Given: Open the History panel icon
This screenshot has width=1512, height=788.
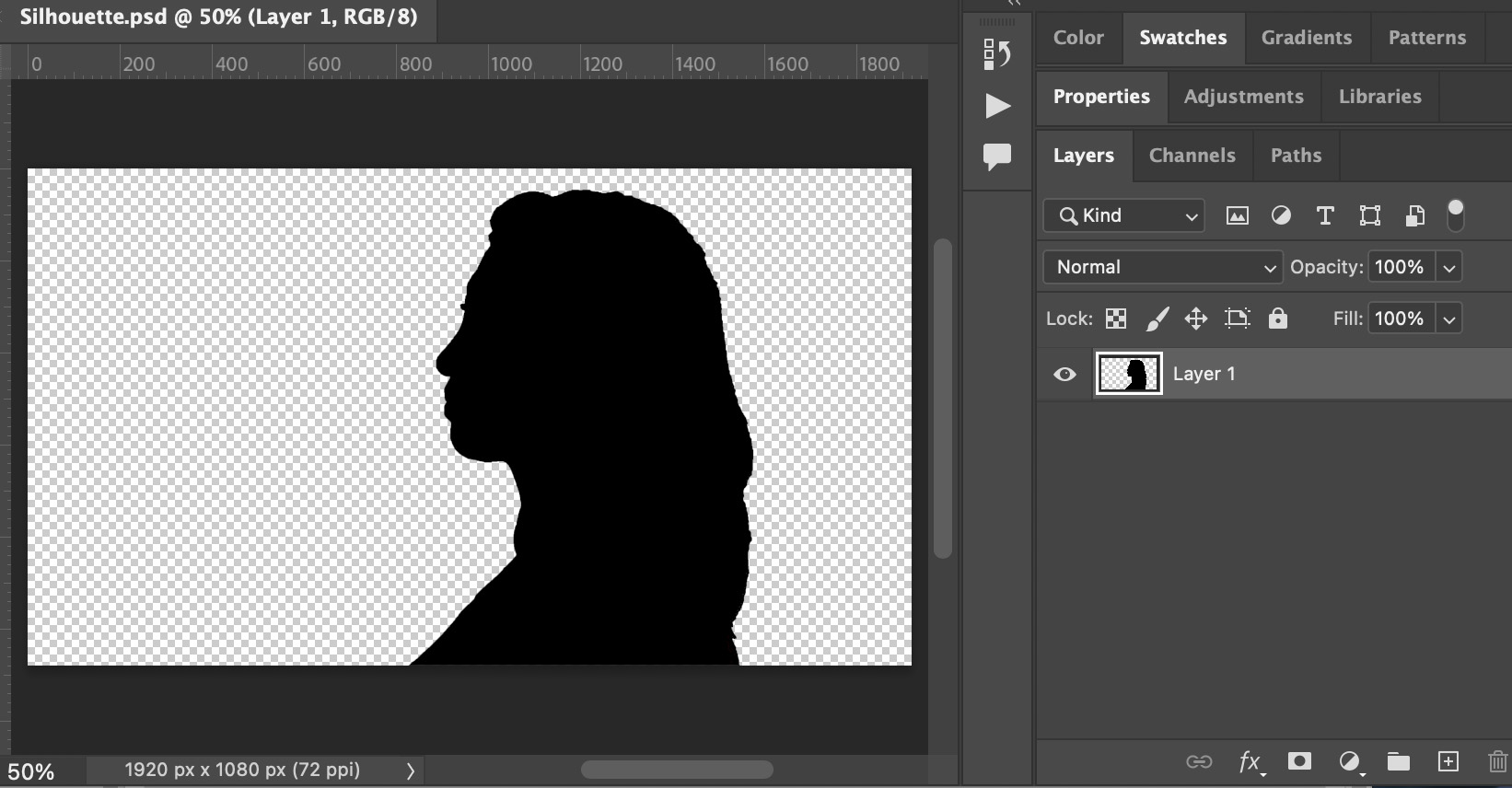Looking at the screenshot, I should pos(996,54).
